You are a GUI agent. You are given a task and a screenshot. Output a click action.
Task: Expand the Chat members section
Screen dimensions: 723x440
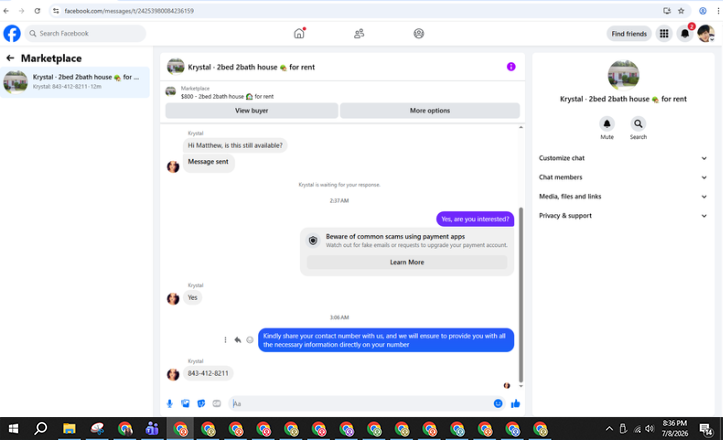[622, 177]
